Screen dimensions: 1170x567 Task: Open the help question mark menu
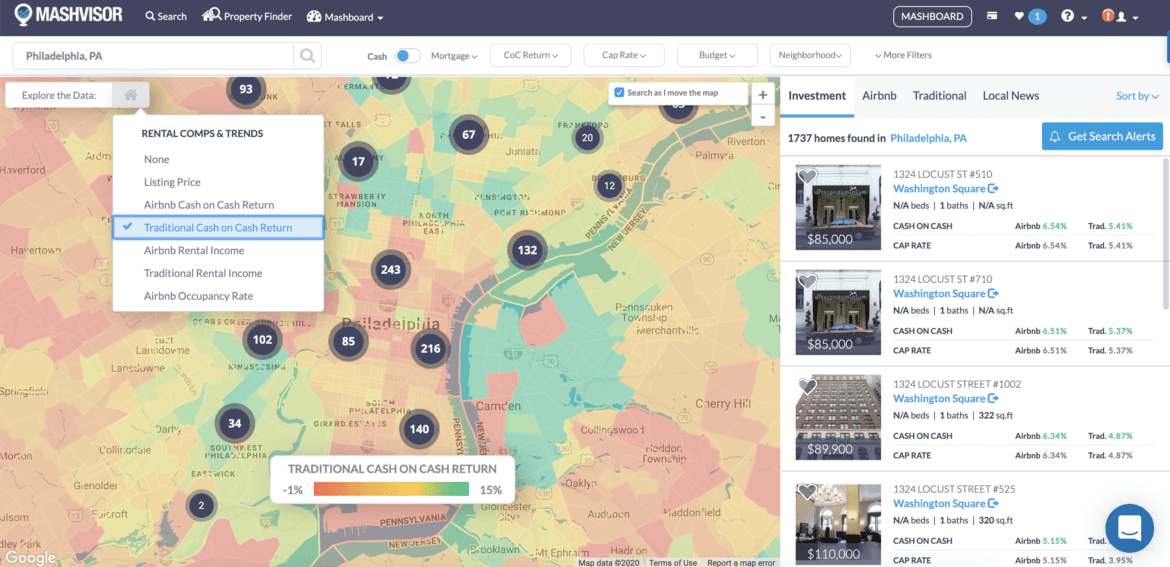(x=1074, y=16)
